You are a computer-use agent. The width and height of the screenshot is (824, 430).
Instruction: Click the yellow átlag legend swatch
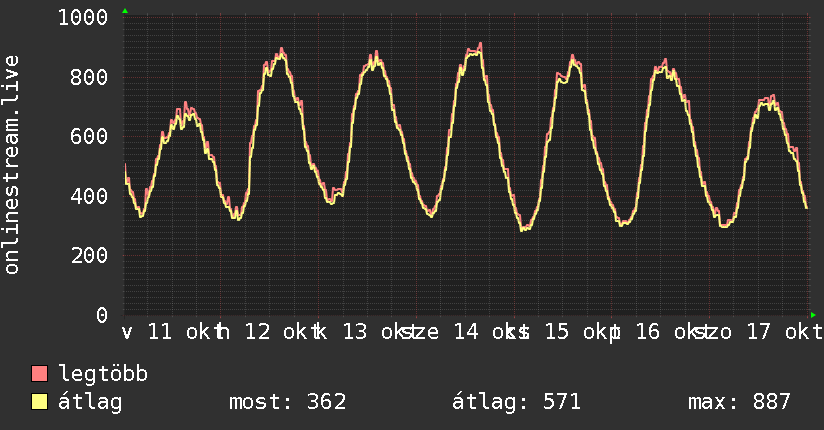pos(39,402)
